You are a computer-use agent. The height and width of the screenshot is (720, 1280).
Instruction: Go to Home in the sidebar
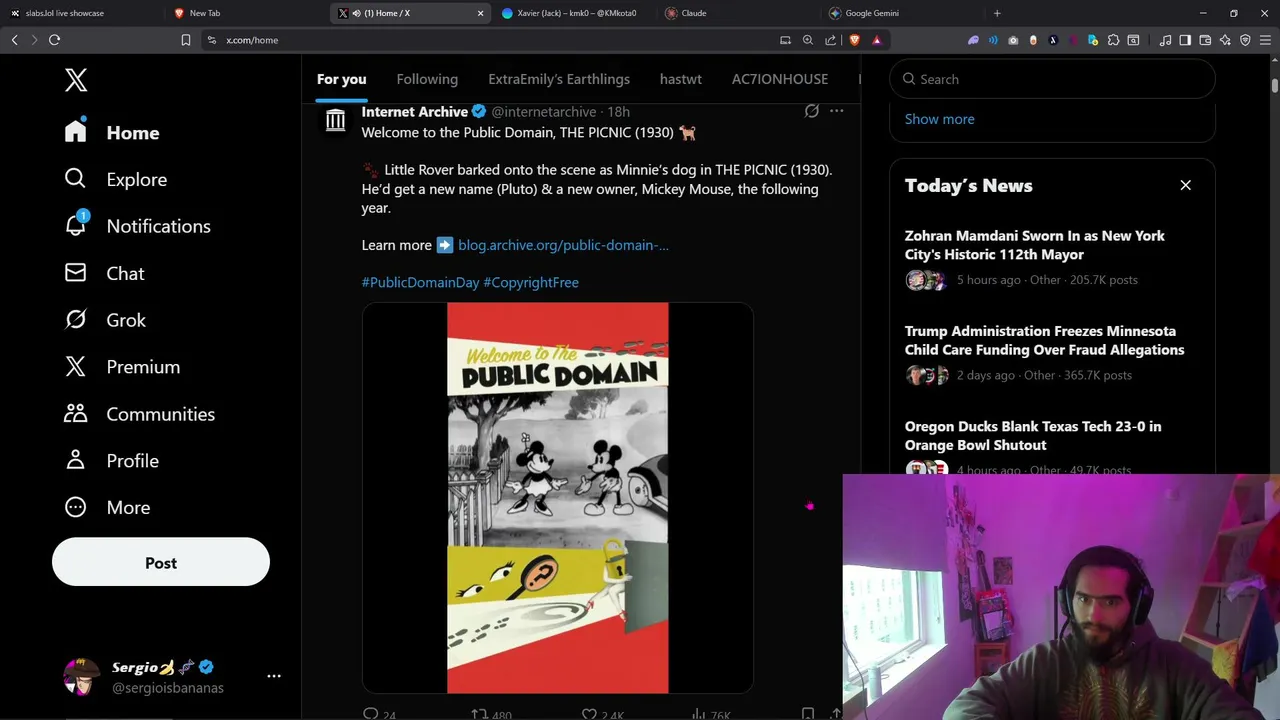(x=112, y=132)
